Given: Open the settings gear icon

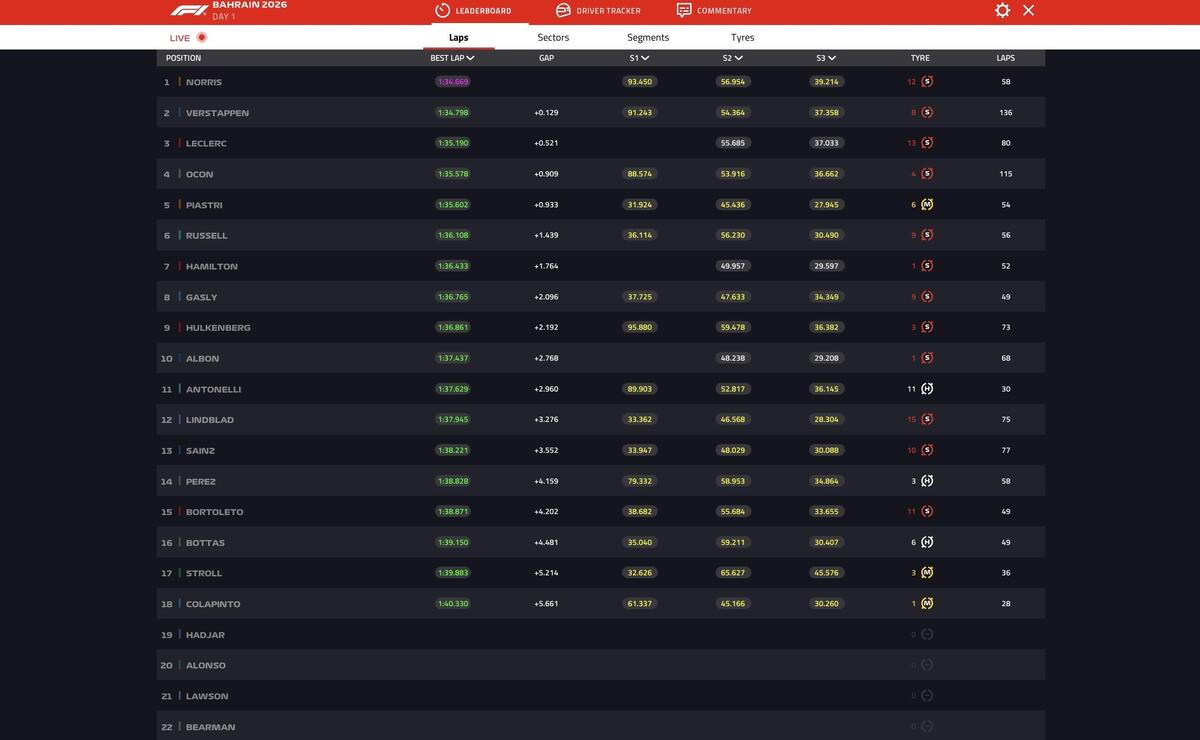Looking at the screenshot, I should pos(1002,10).
